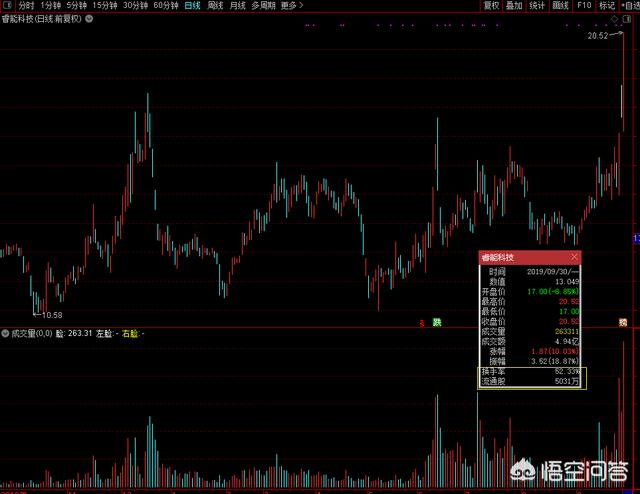Viewport: 640px width, 494px height.
Task: Click the 10.58 low price label
Action: tap(52, 315)
